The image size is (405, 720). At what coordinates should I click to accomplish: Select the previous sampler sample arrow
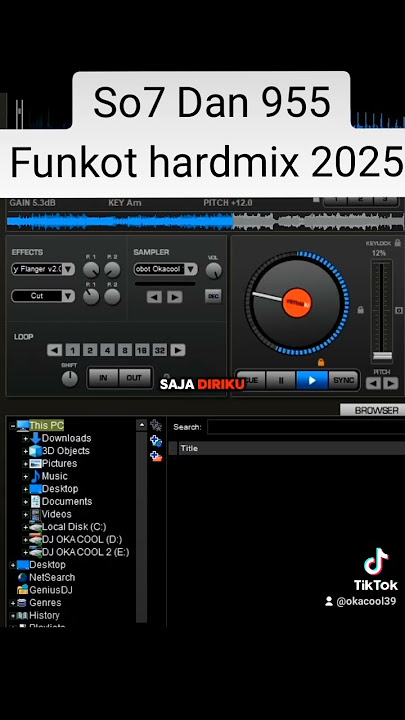click(x=154, y=297)
